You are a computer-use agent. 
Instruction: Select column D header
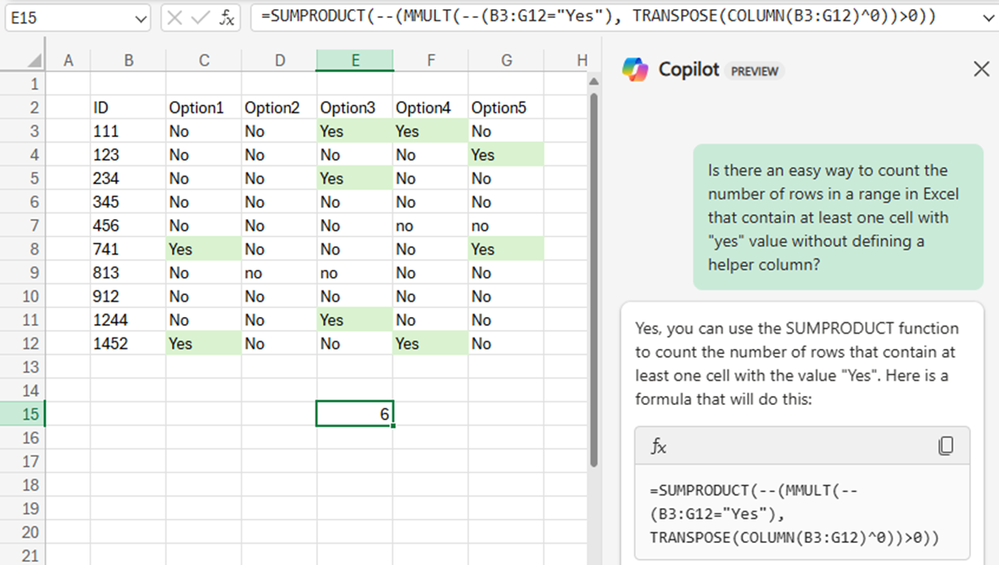(x=280, y=61)
